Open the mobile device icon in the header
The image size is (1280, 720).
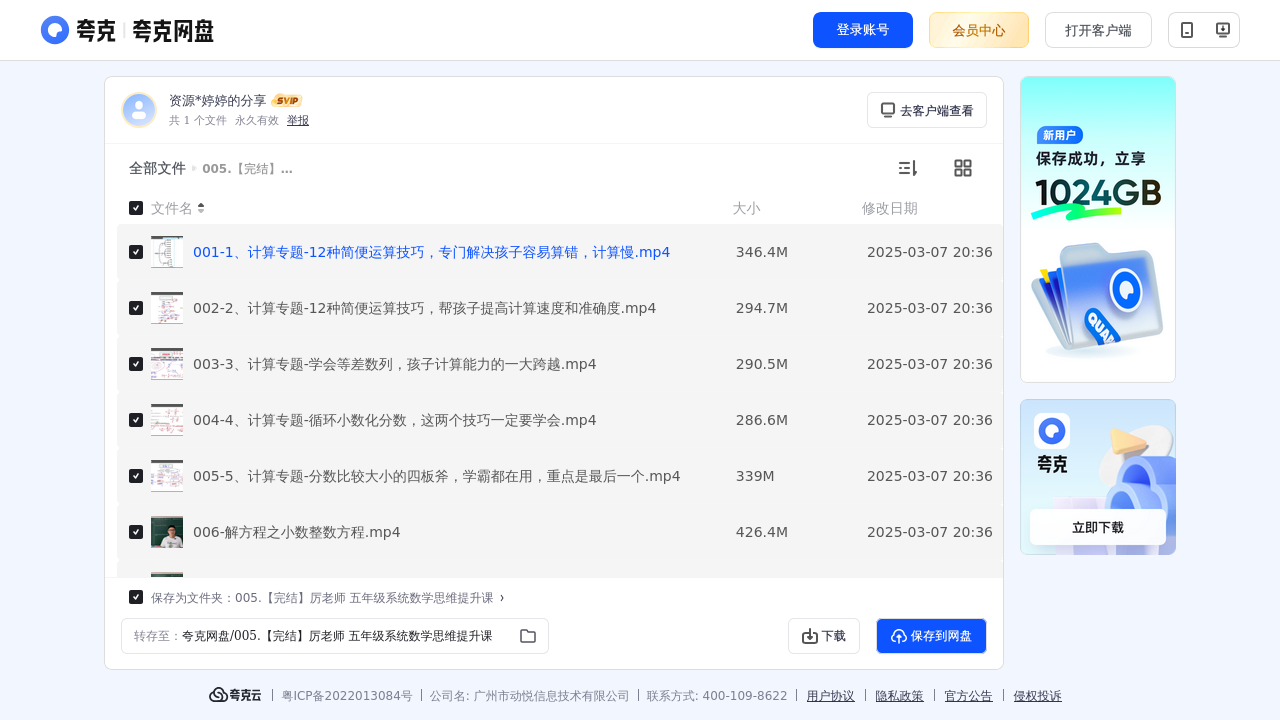[x=1187, y=30]
